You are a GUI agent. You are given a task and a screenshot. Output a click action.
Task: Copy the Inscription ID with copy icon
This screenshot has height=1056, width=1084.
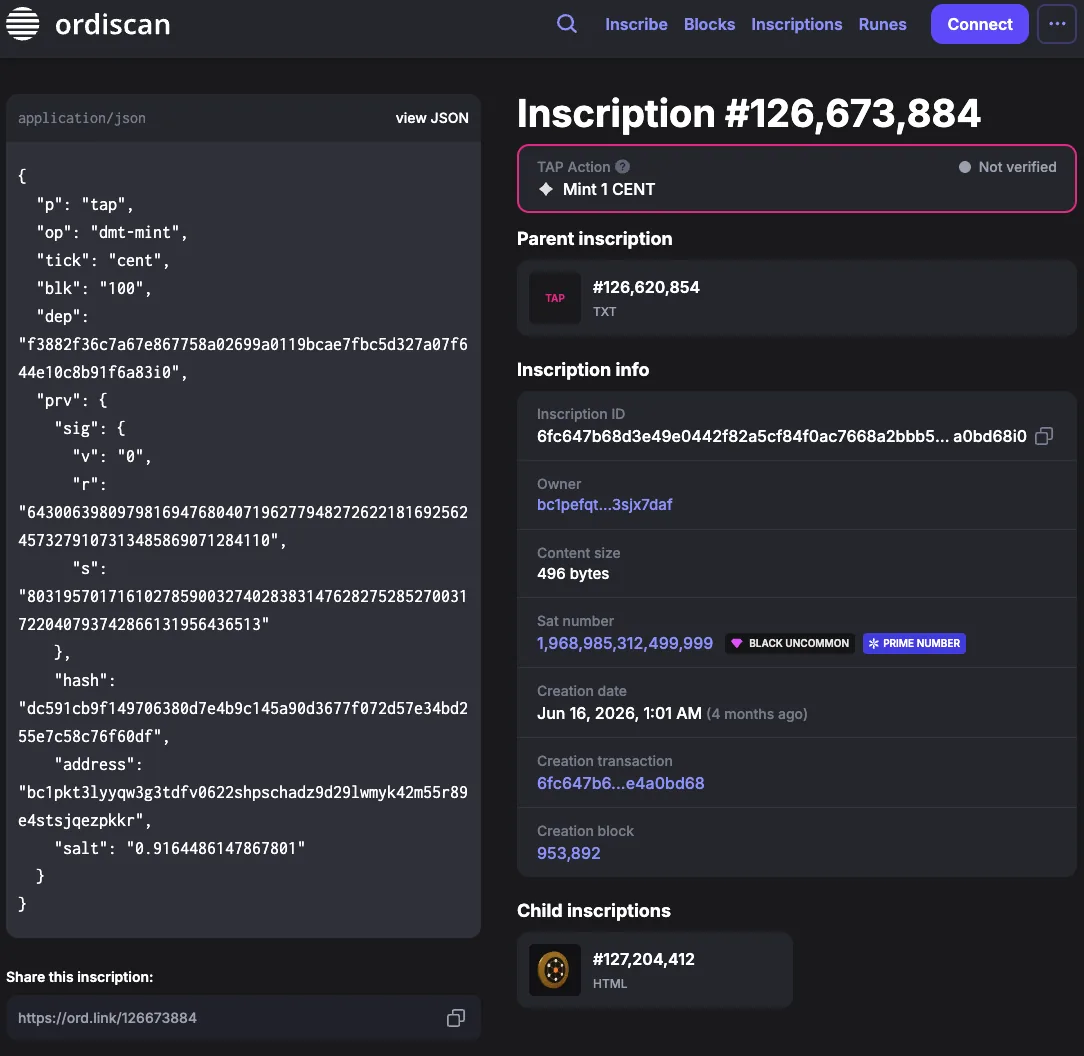coord(1044,436)
